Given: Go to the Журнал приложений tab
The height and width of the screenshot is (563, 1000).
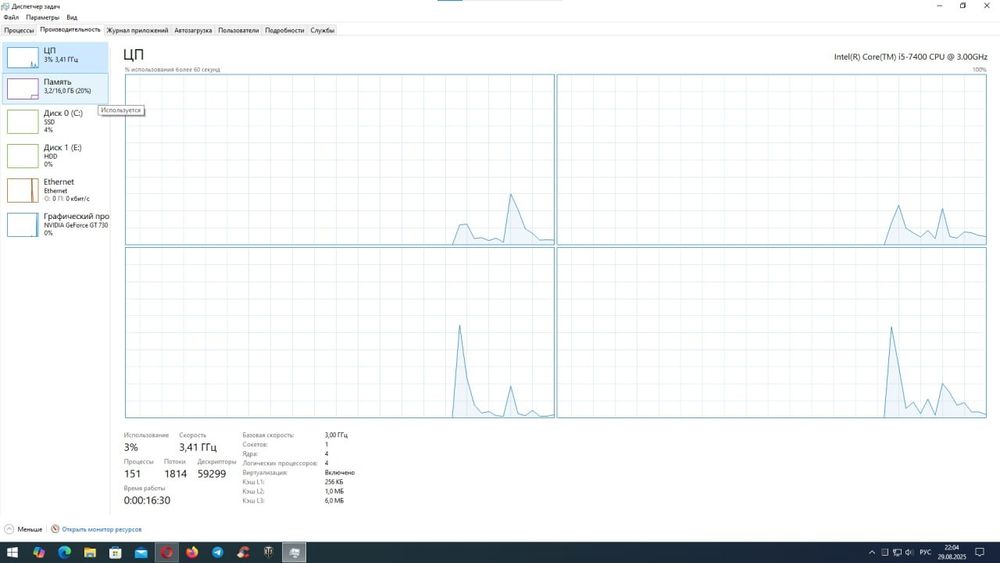Looking at the screenshot, I should point(137,30).
